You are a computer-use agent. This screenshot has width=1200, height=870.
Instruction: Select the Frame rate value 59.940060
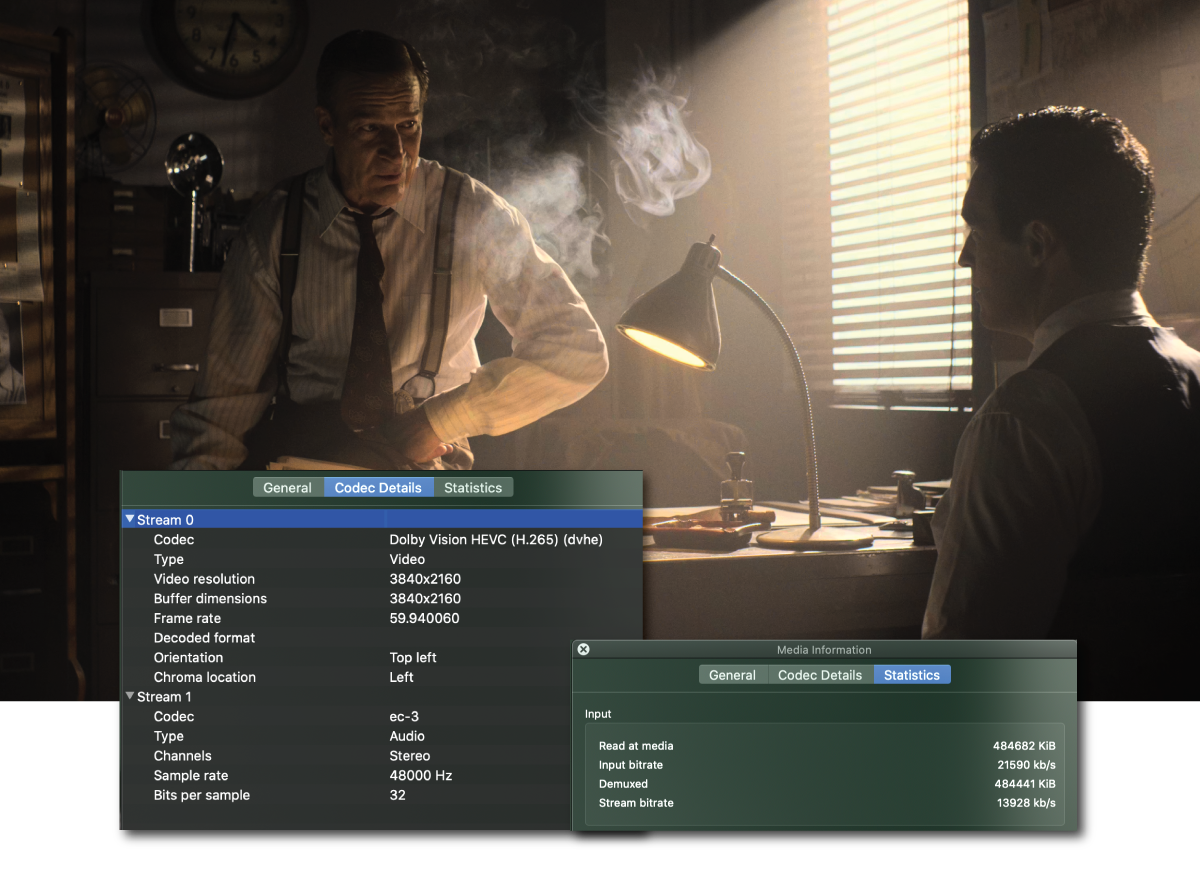click(424, 618)
